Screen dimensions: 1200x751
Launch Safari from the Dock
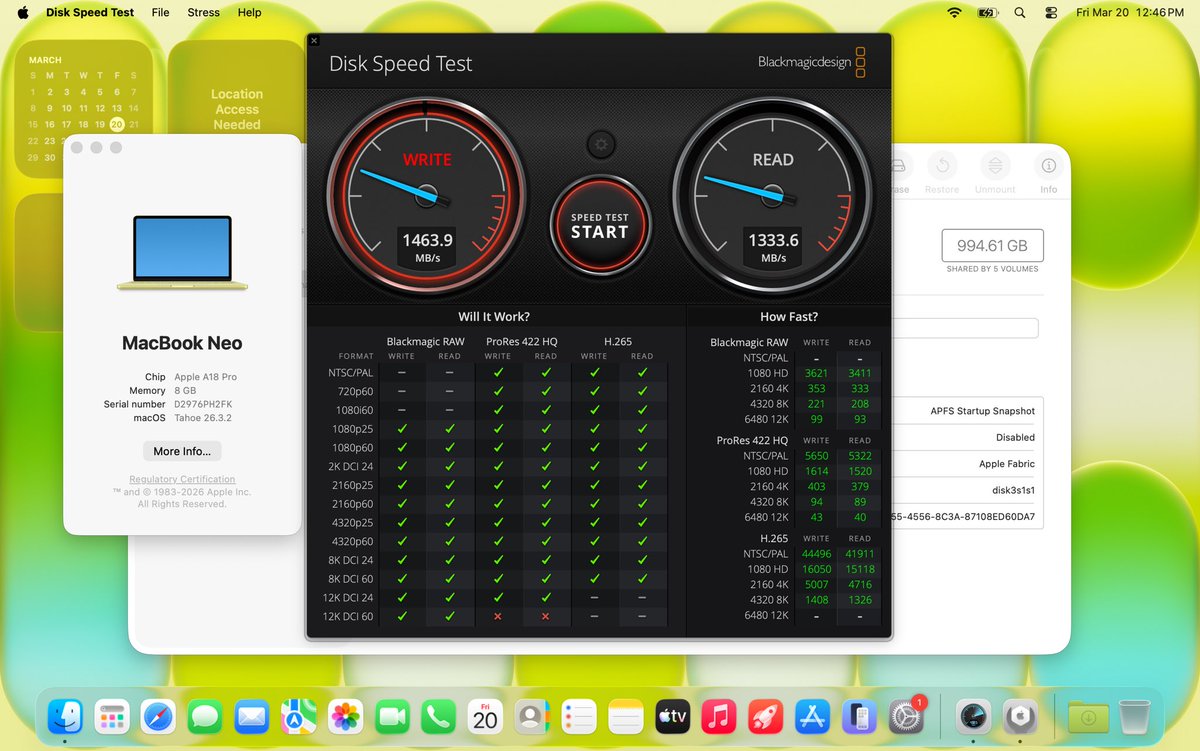(160, 717)
